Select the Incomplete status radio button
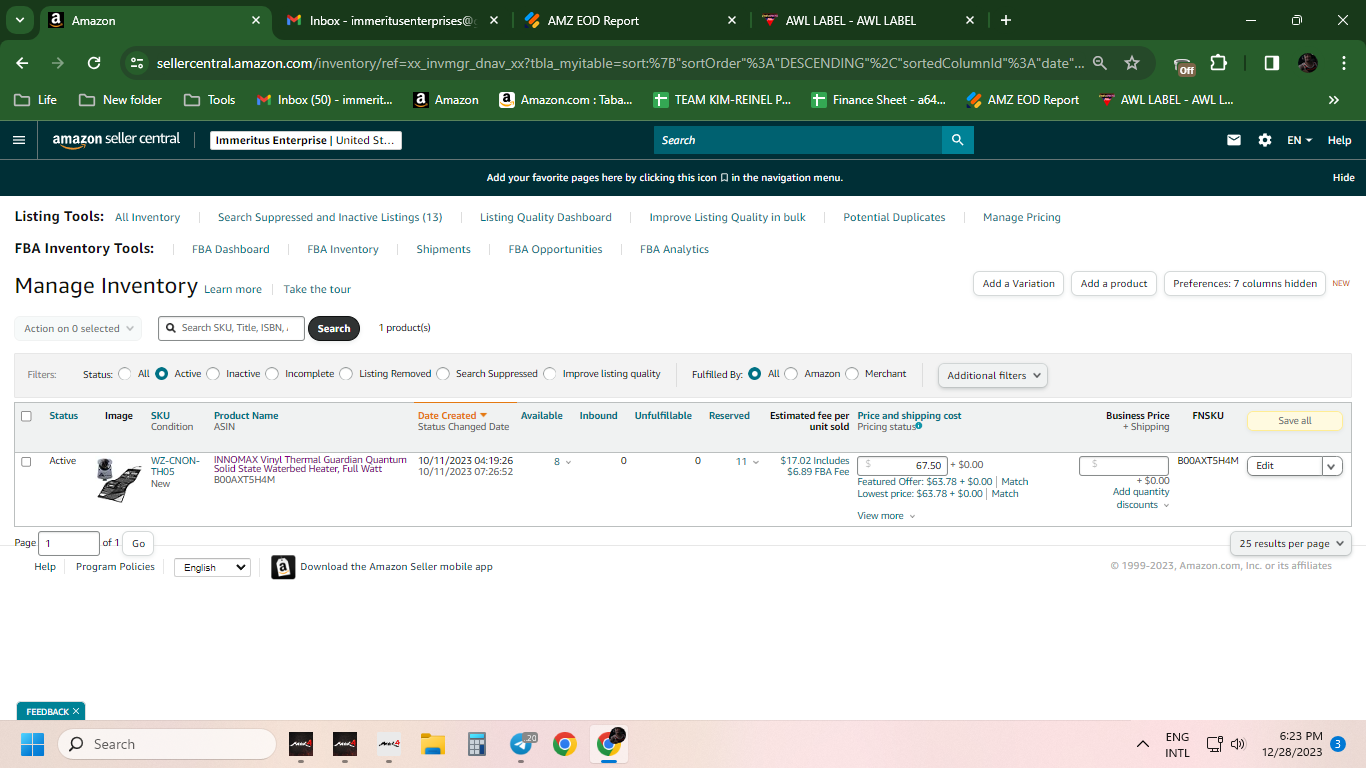1366x768 pixels. coord(272,374)
